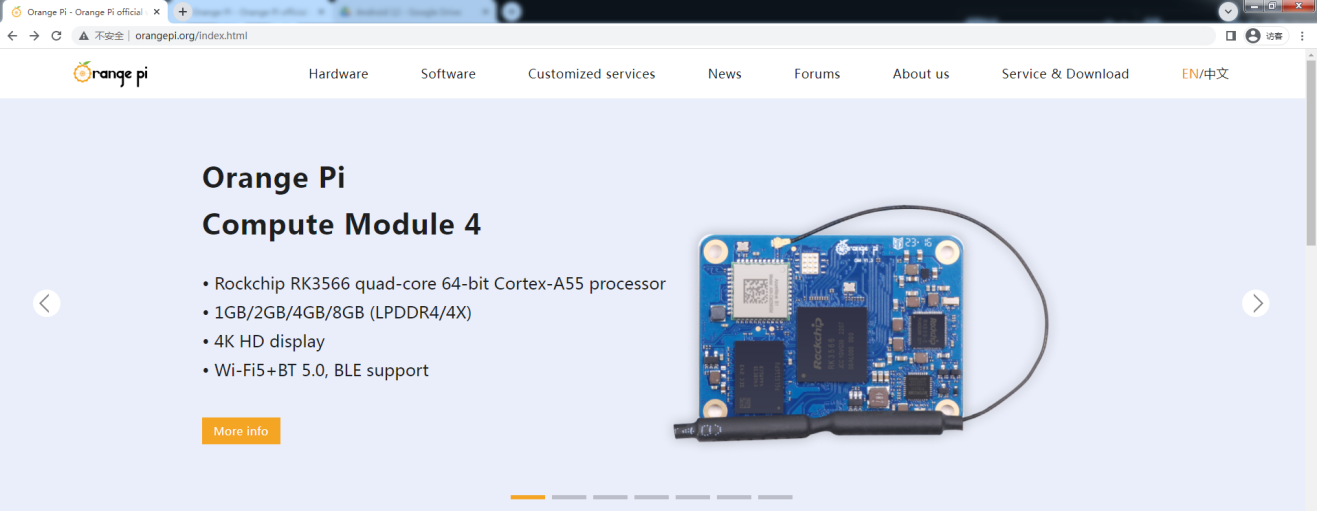Click the browser forward arrow
This screenshot has height=511, width=1317.
tap(34, 35)
